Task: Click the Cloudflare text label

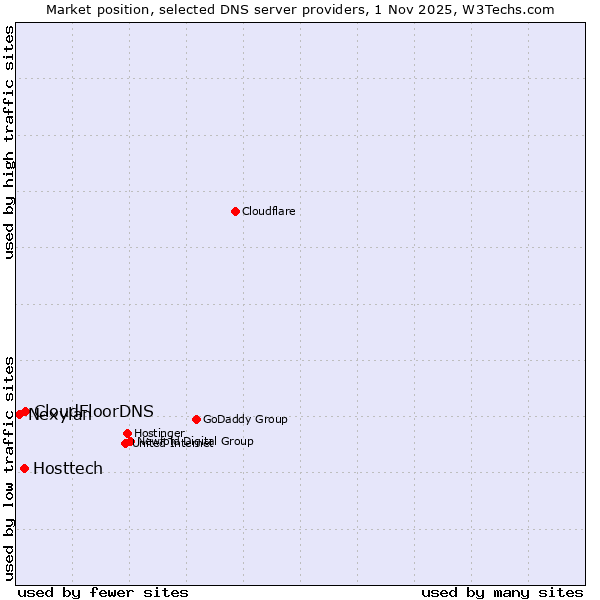Action: [268, 211]
